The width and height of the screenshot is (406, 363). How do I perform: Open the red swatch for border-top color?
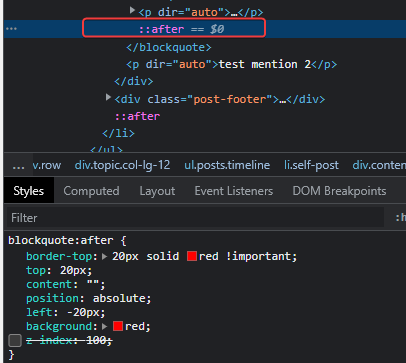tap(192, 256)
